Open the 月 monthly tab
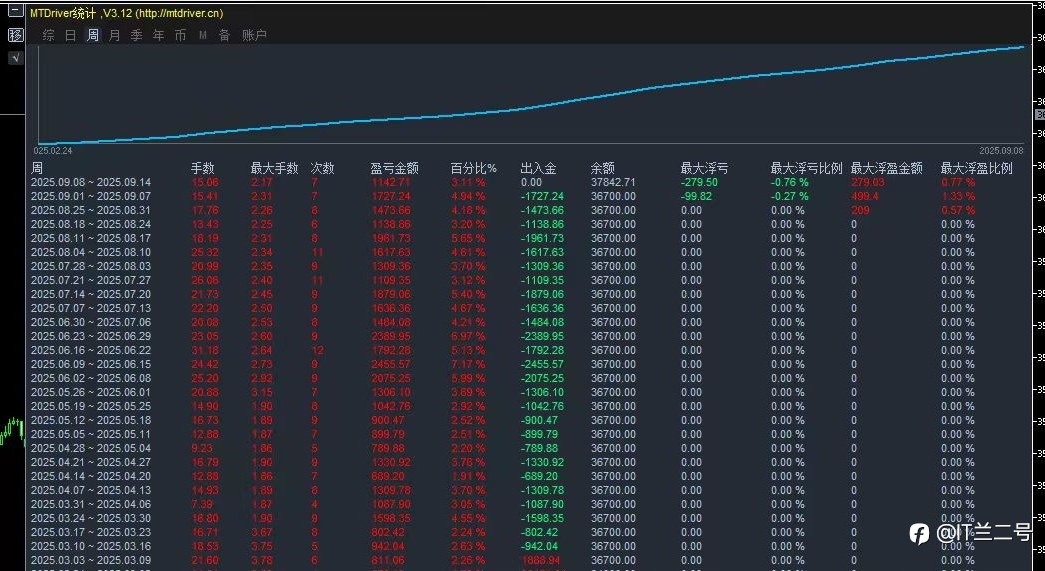Screen dimensions: 1045x571 click(115, 35)
